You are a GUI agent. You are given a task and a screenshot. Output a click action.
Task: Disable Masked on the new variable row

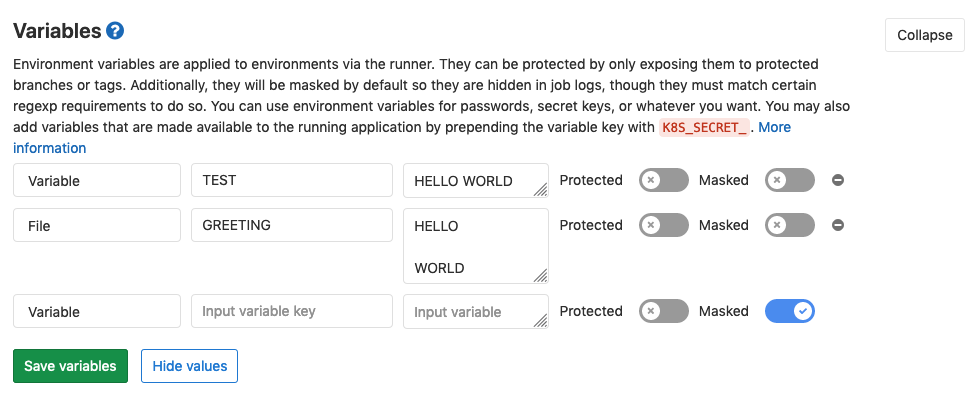point(790,311)
